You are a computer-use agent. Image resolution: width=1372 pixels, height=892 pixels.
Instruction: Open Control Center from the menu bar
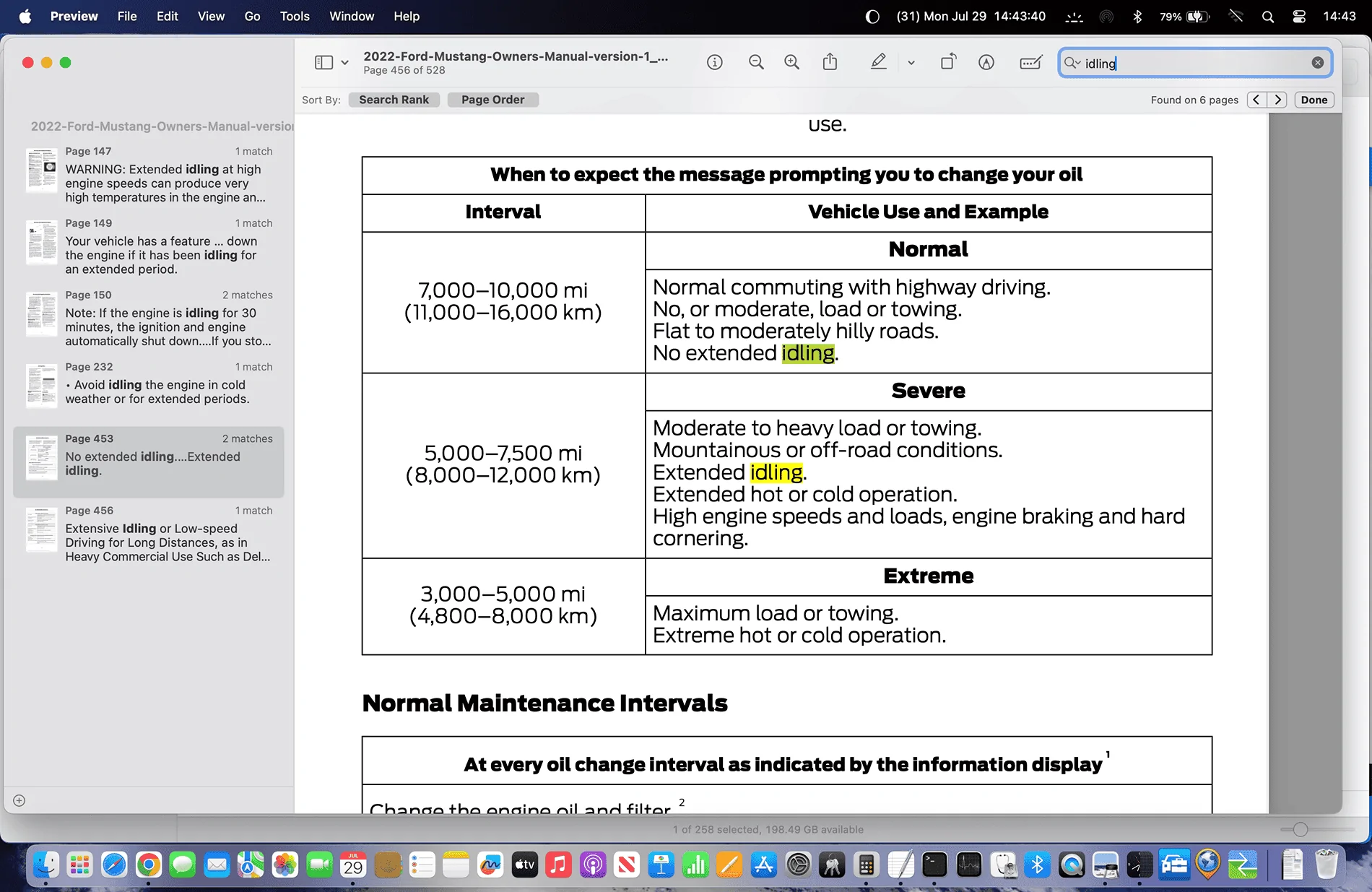[x=1299, y=17]
